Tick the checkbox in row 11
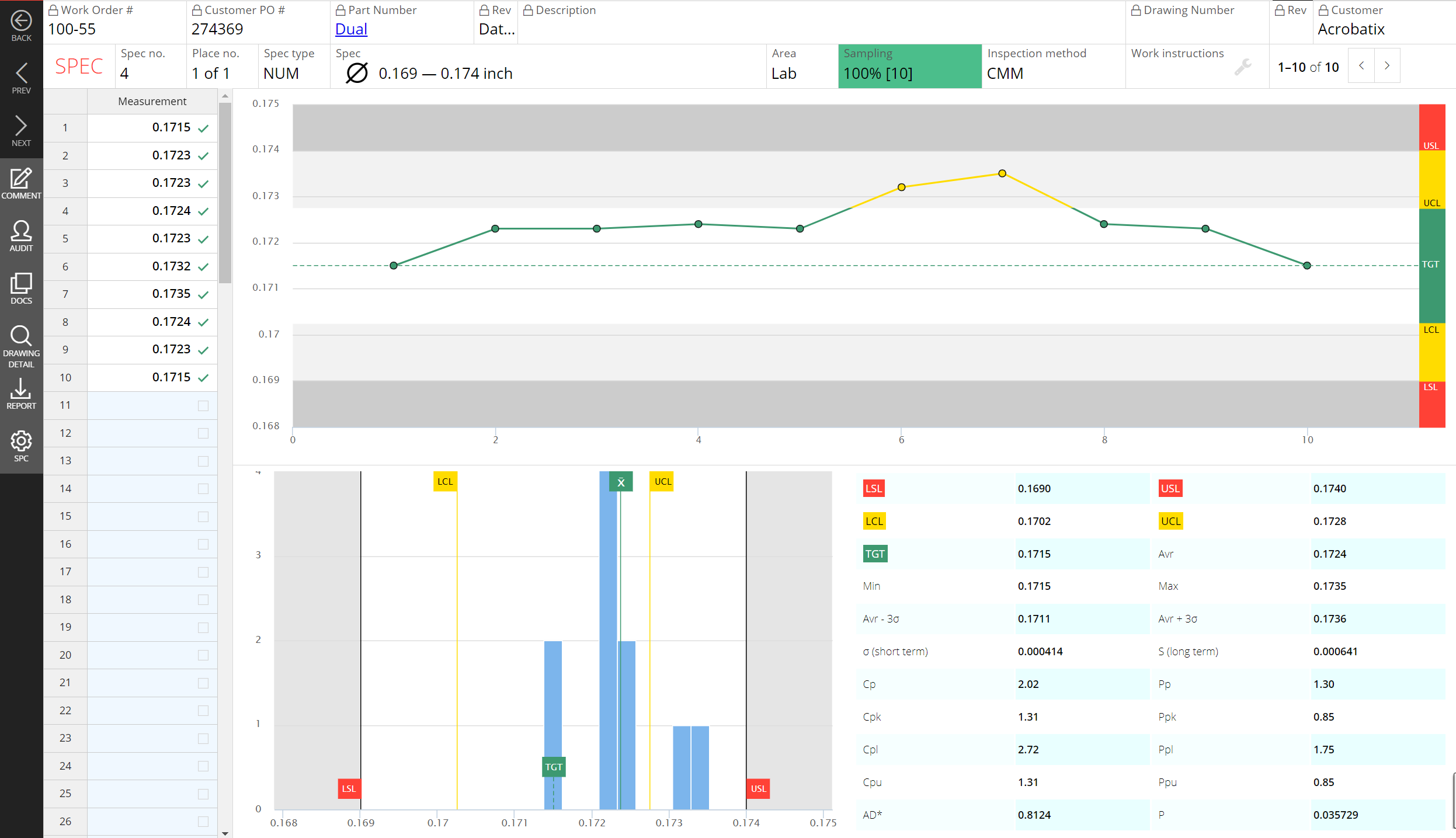The image size is (1456, 838). [x=203, y=405]
